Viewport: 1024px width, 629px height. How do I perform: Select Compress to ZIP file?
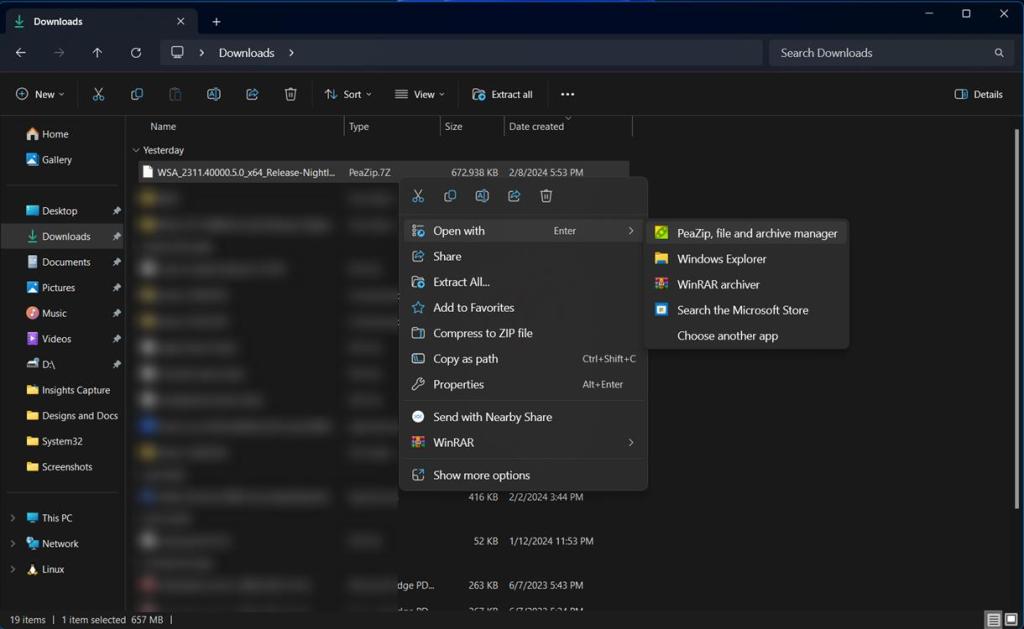coord(522,332)
